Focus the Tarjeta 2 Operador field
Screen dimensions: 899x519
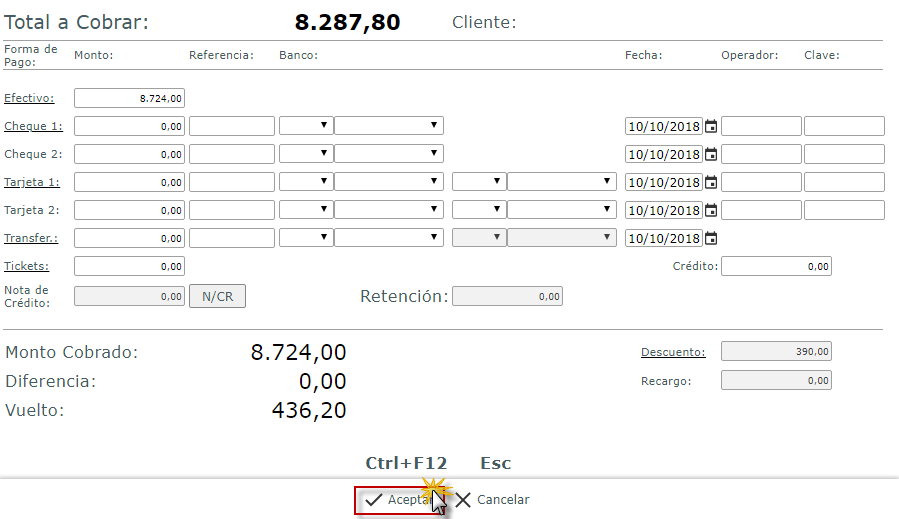click(761, 210)
